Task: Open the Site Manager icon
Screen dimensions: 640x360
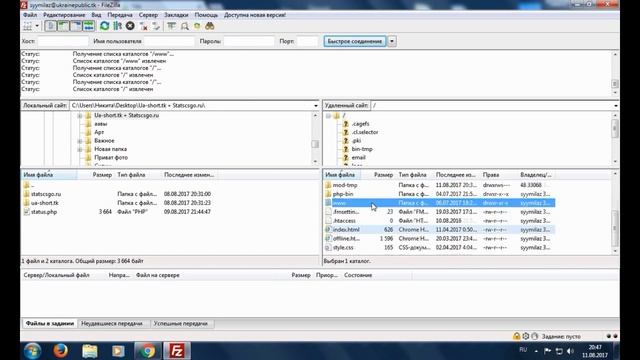Action: coord(27,26)
